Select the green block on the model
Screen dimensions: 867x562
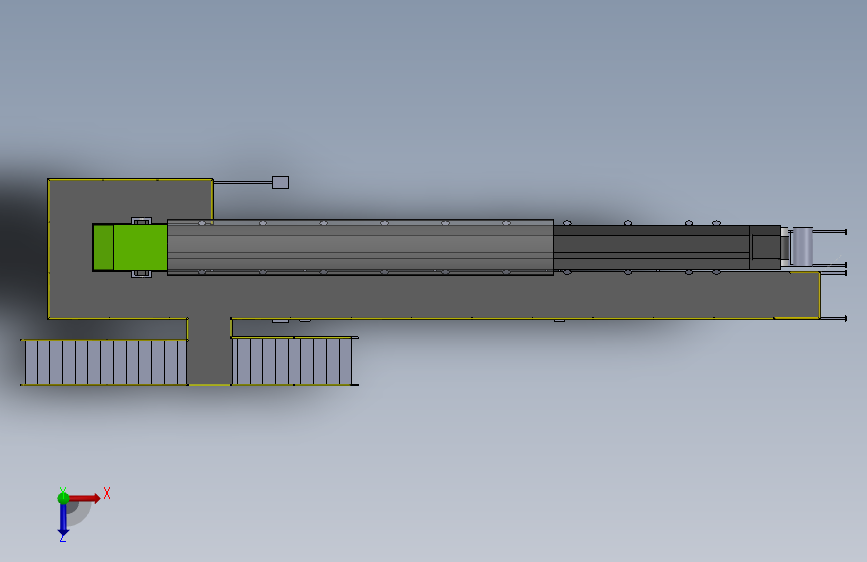pyautogui.click(x=130, y=247)
